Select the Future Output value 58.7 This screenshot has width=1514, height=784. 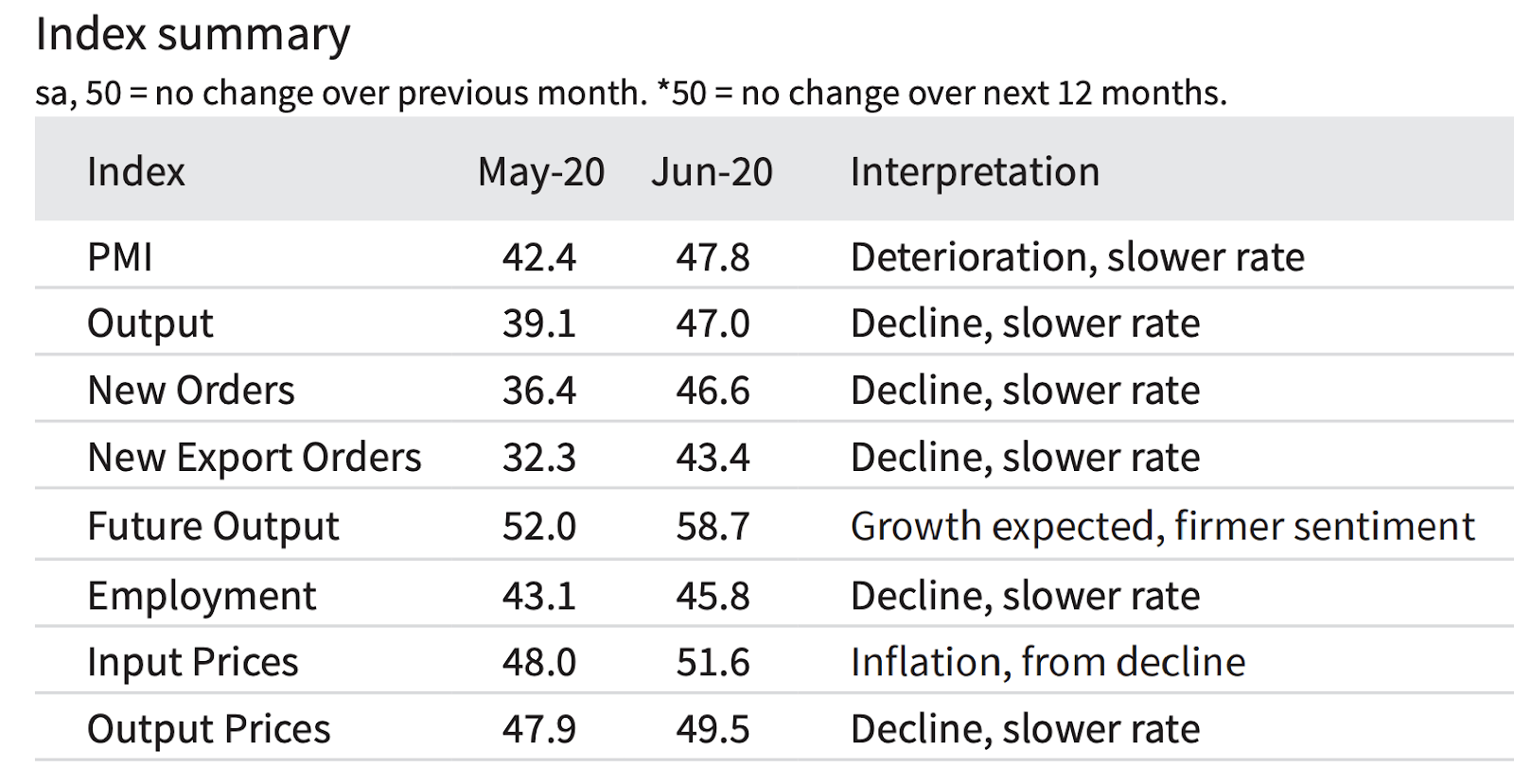(713, 527)
